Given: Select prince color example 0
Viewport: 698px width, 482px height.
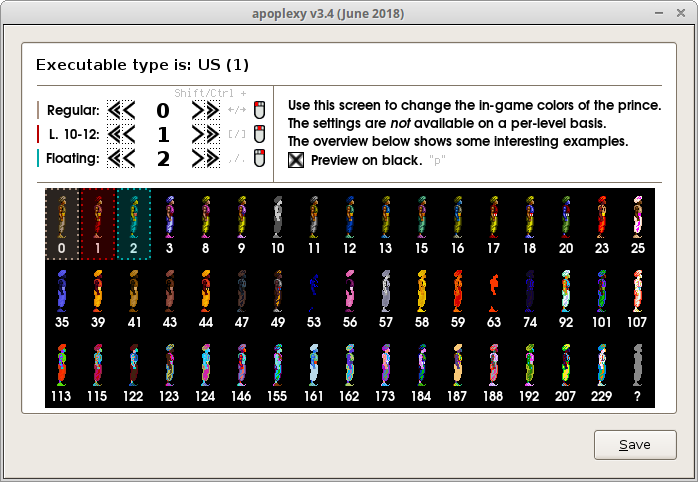Looking at the screenshot, I should tap(62, 224).
